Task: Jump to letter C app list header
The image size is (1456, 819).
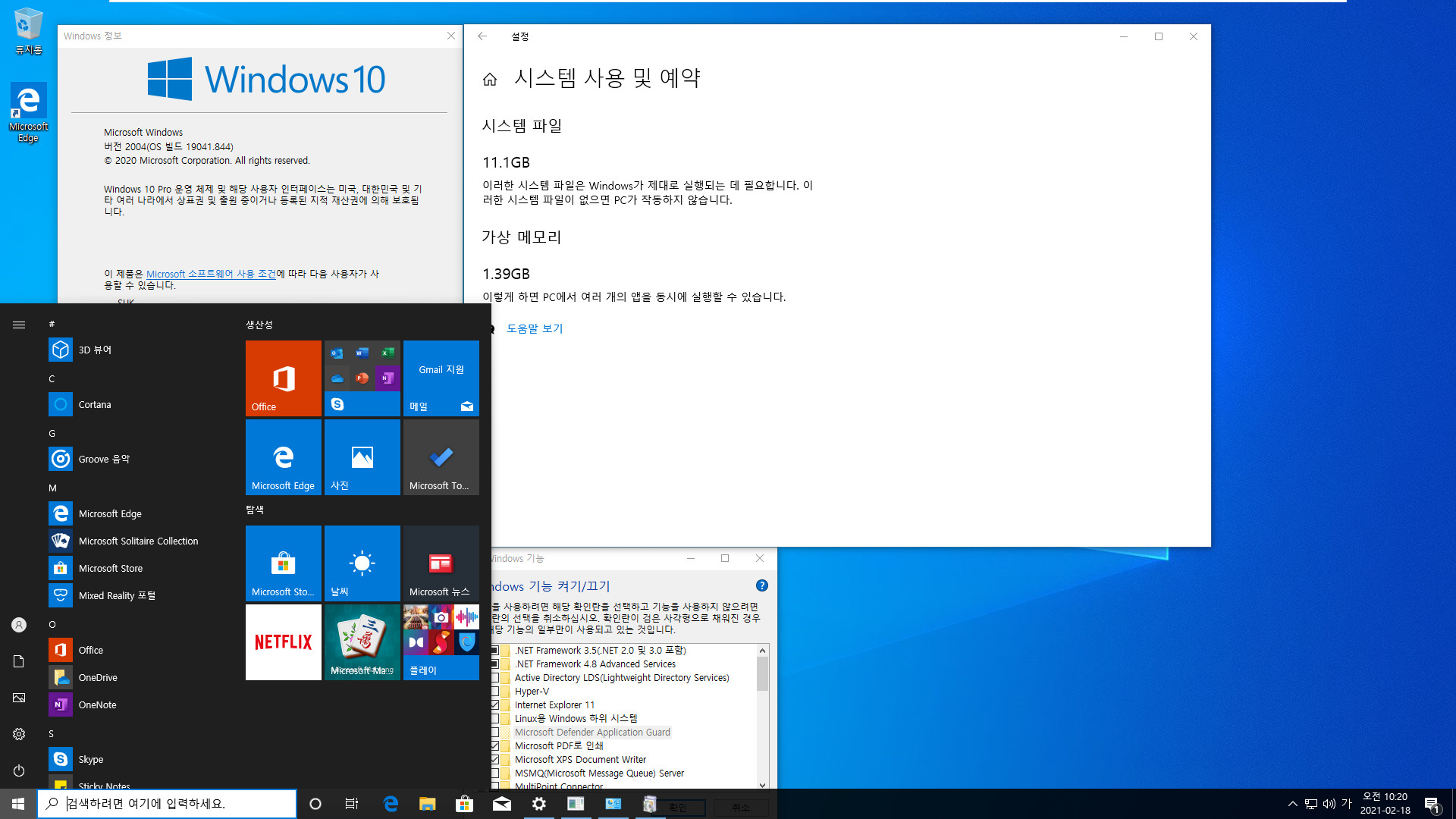Action: tap(52, 378)
